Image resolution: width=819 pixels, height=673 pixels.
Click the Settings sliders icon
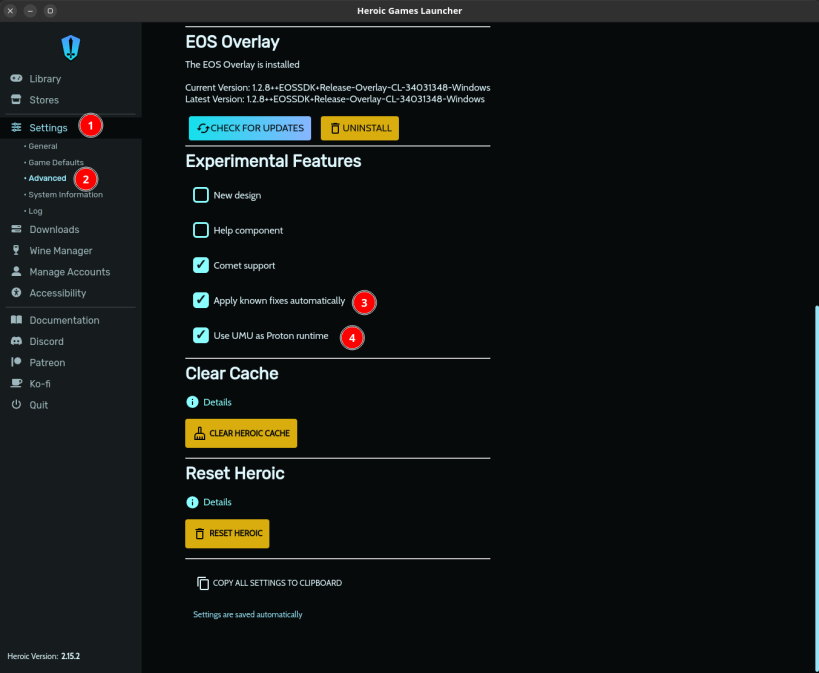click(x=16, y=127)
